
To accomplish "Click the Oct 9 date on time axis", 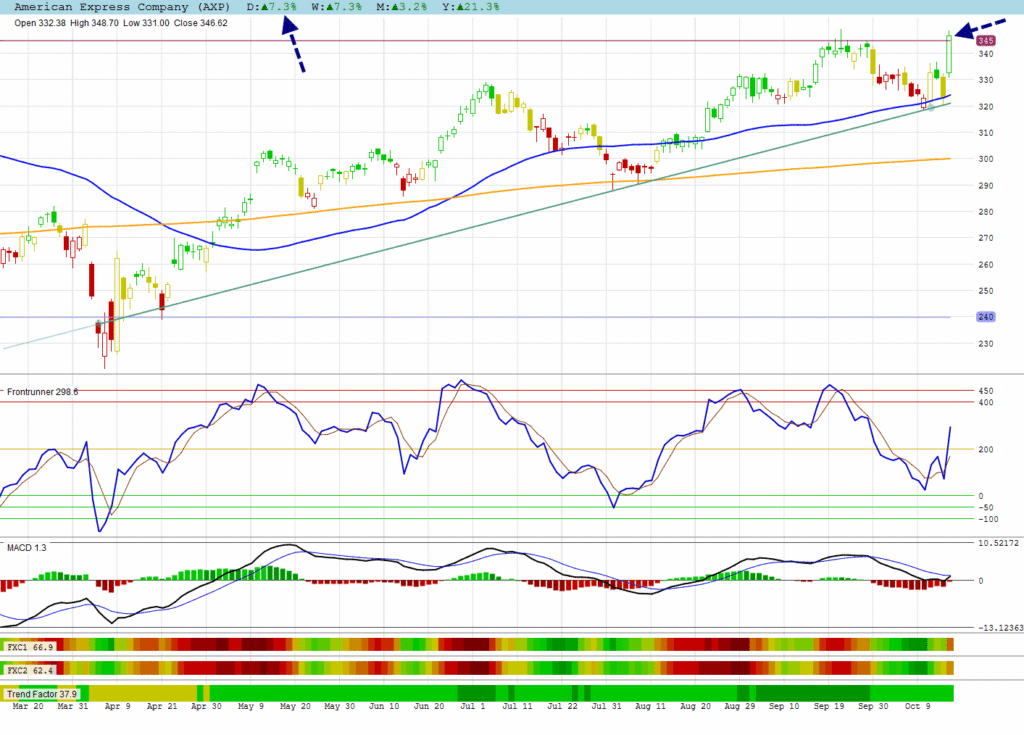I will point(916,707).
